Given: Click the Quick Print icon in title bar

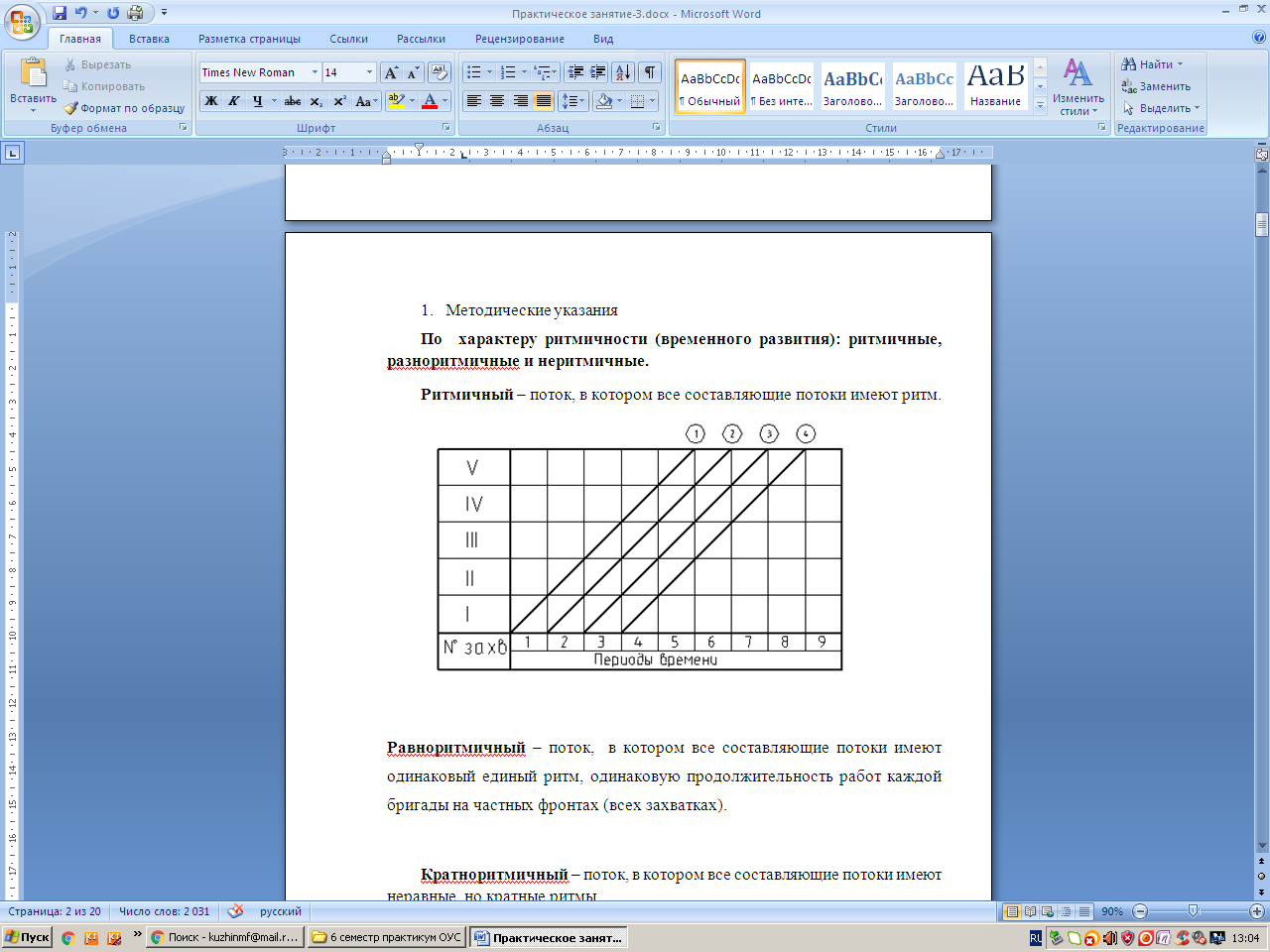Looking at the screenshot, I should point(135,13).
